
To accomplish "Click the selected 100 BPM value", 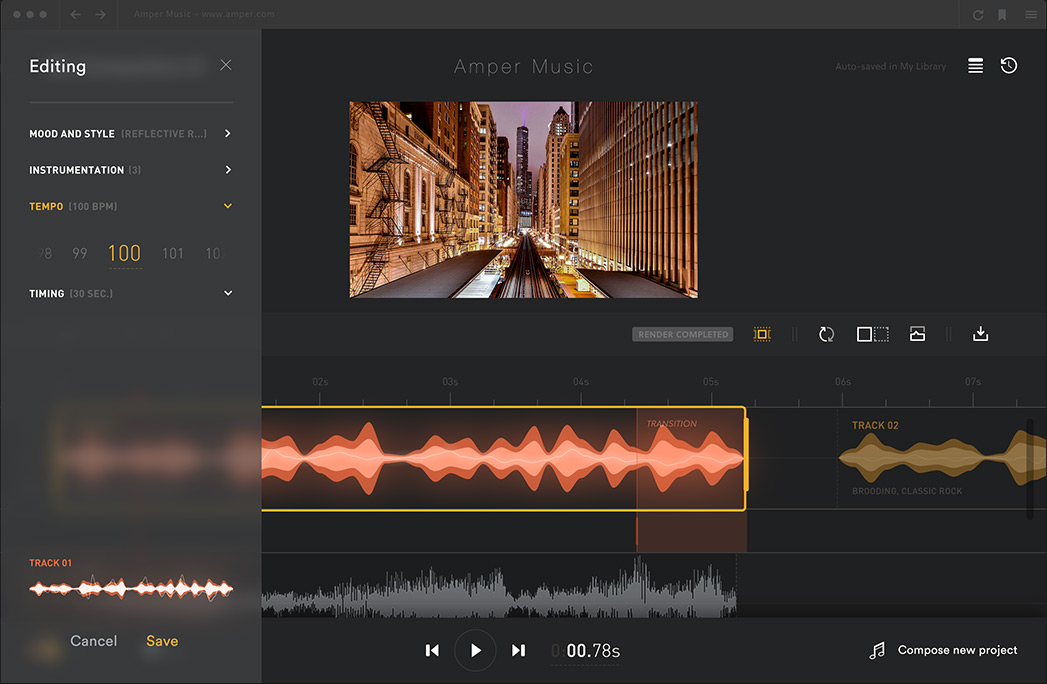I will [x=125, y=253].
